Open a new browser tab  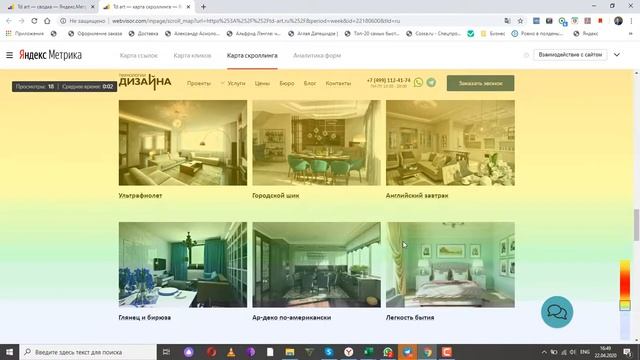203,7
